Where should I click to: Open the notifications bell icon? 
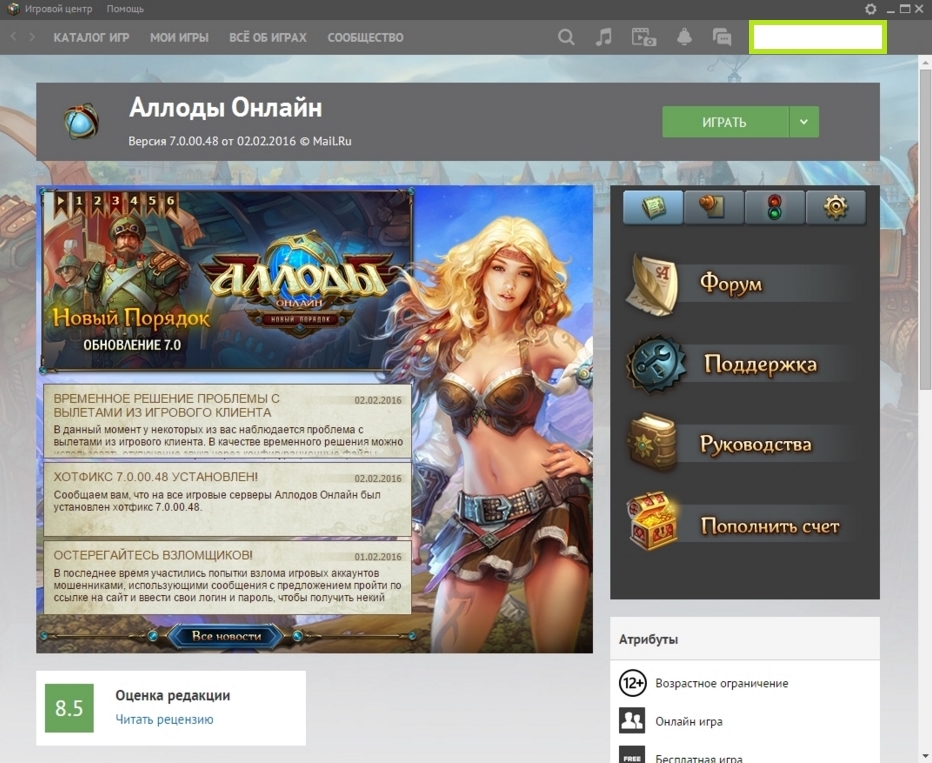tap(684, 37)
